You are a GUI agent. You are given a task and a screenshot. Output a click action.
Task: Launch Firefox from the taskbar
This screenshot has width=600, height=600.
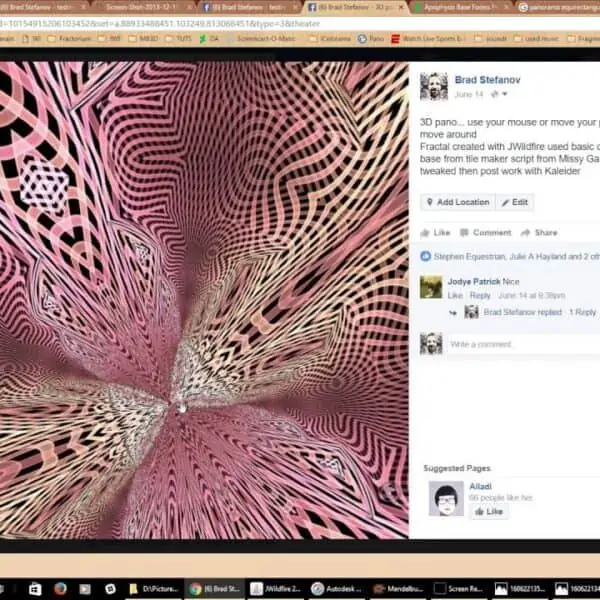click(x=60, y=589)
